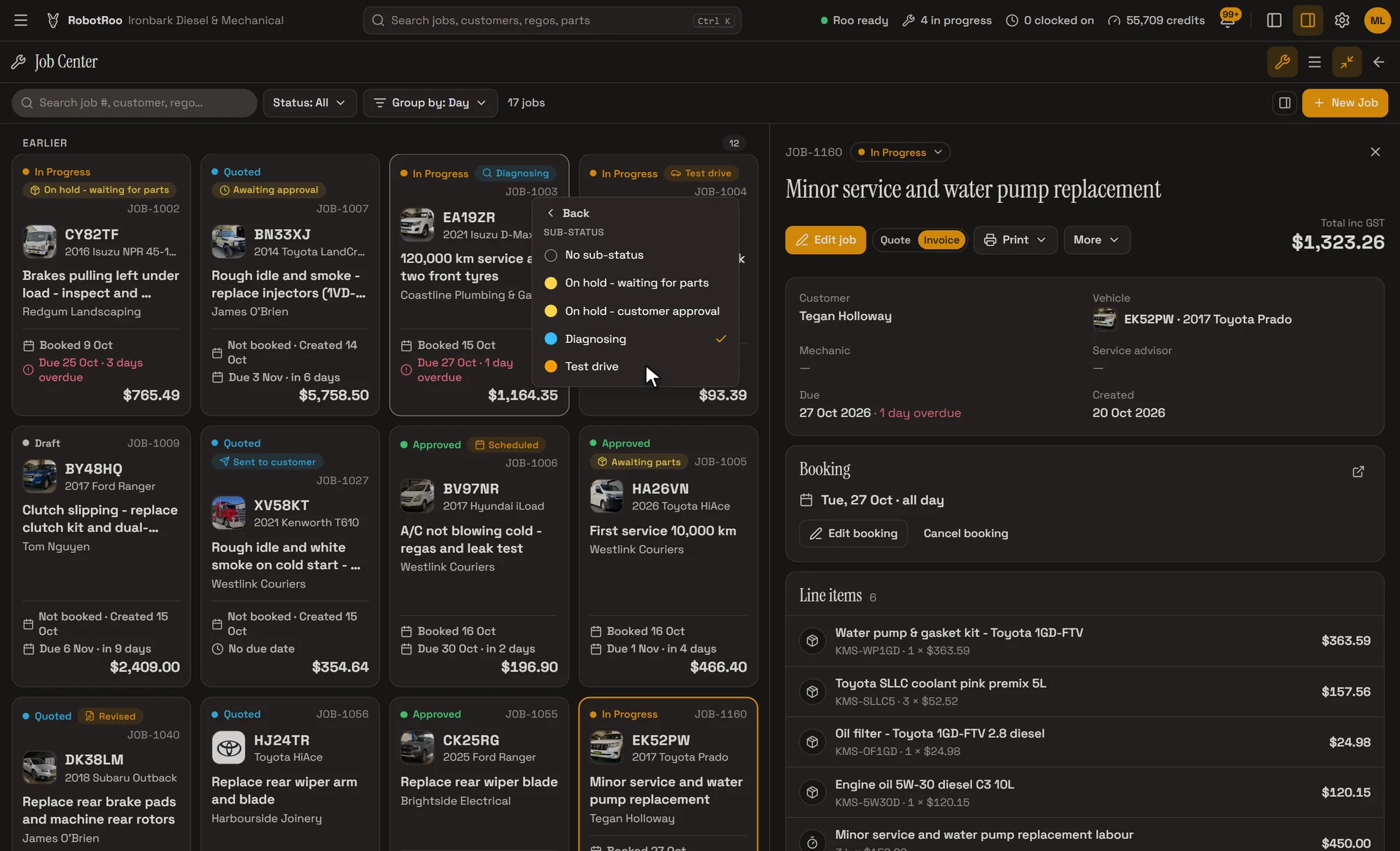Open the notifications bell
This screenshot has height=851, width=1400.
[x=1227, y=20]
